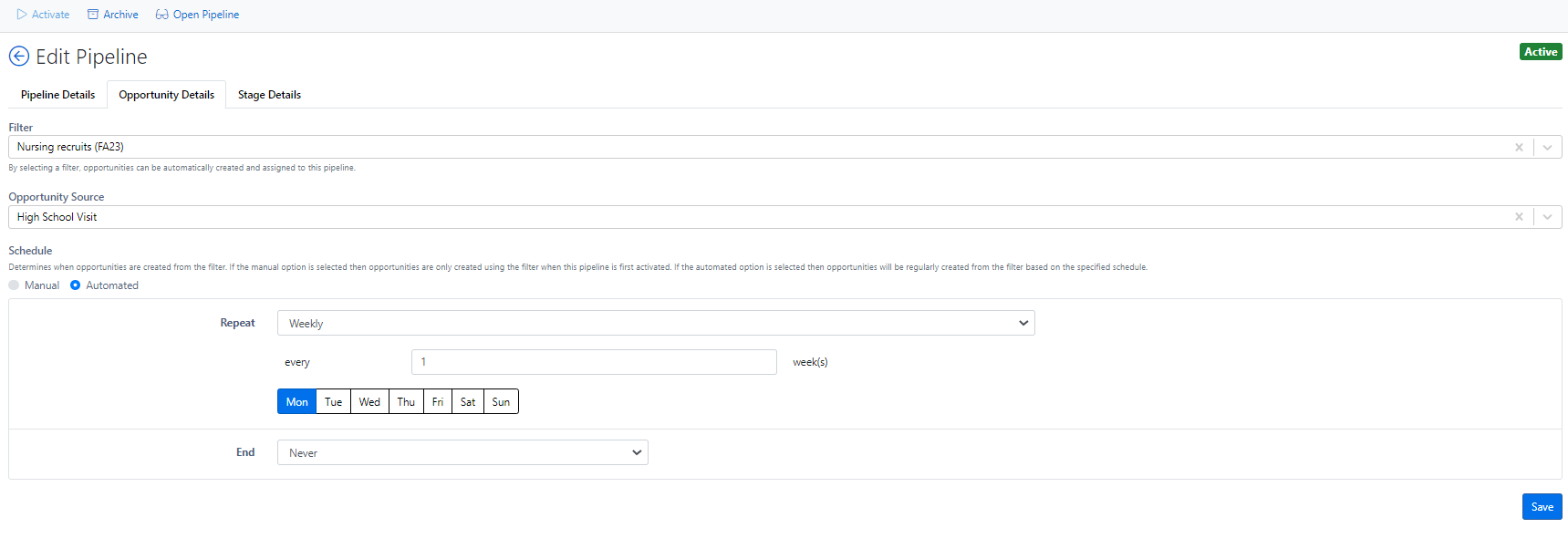Viewport: 1568px width, 549px height.
Task: Expand the Opportunity Source dropdown arrow
Action: (x=1547, y=217)
